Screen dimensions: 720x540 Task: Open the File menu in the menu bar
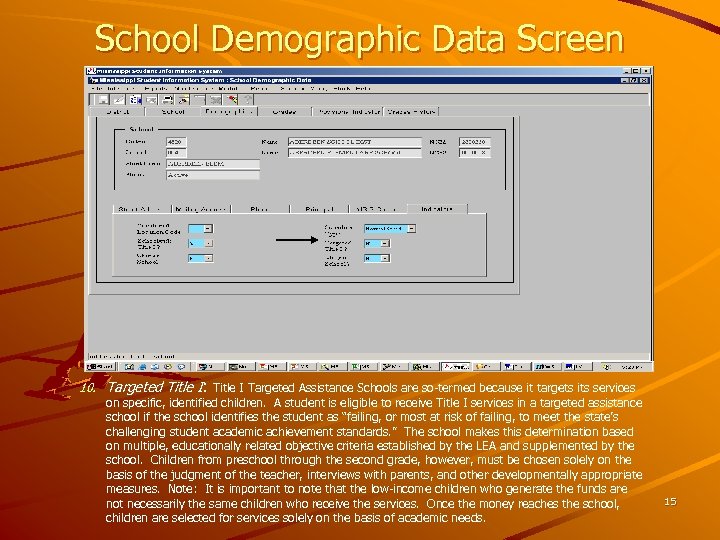[x=95, y=88]
